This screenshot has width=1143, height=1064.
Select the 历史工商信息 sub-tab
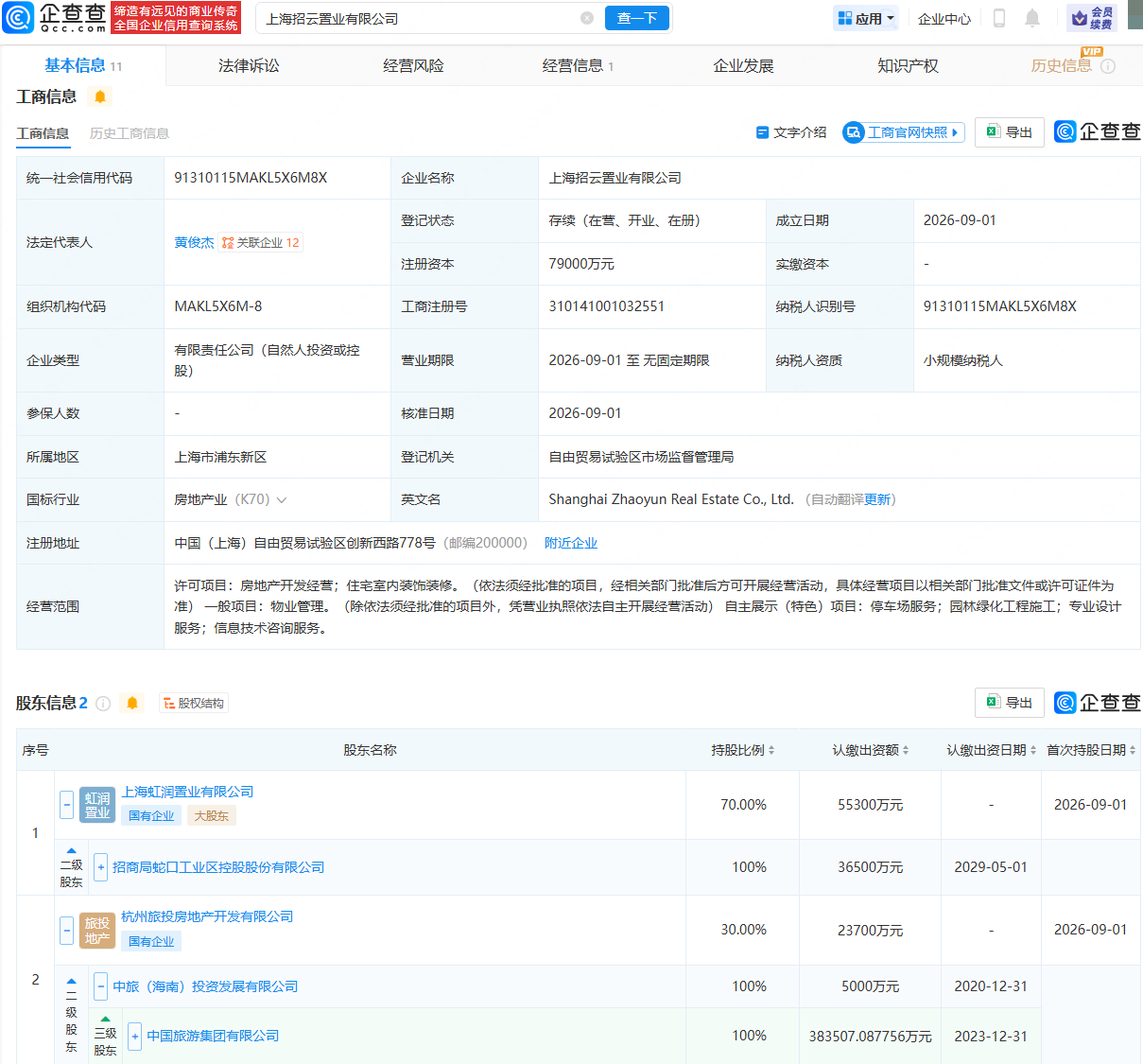(129, 133)
